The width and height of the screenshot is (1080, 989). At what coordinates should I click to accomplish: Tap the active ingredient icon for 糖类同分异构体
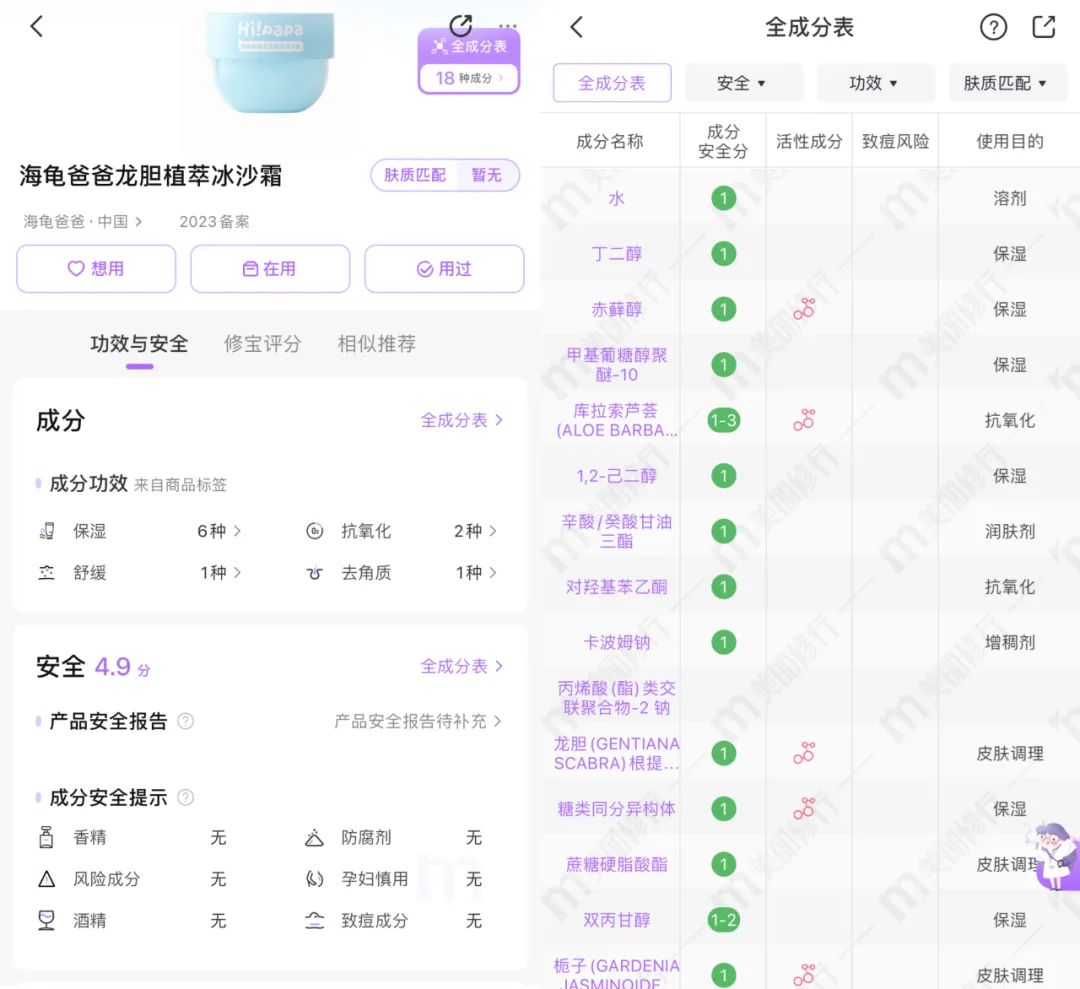(804, 809)
